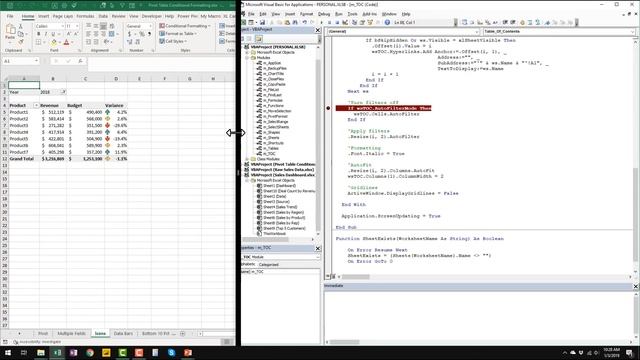The width and height of the screenshot is (640, 360).
Task: Open Cell Styles dropdown
Action: 173,41
